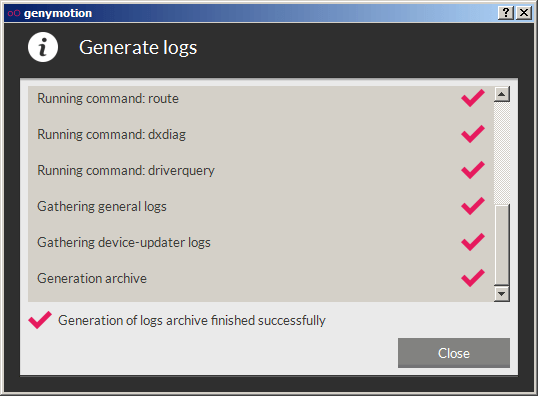
Task: Select 'Running command: route' row
Action: coord(260,98)
